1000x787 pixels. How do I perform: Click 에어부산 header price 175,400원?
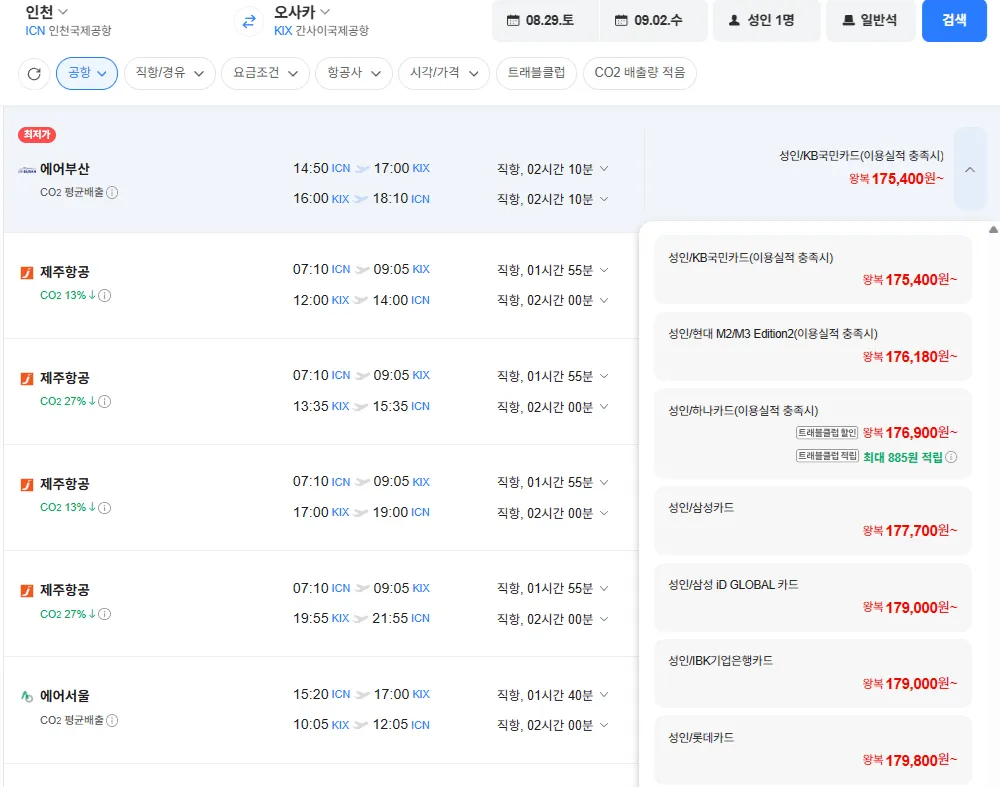[896, 179]
